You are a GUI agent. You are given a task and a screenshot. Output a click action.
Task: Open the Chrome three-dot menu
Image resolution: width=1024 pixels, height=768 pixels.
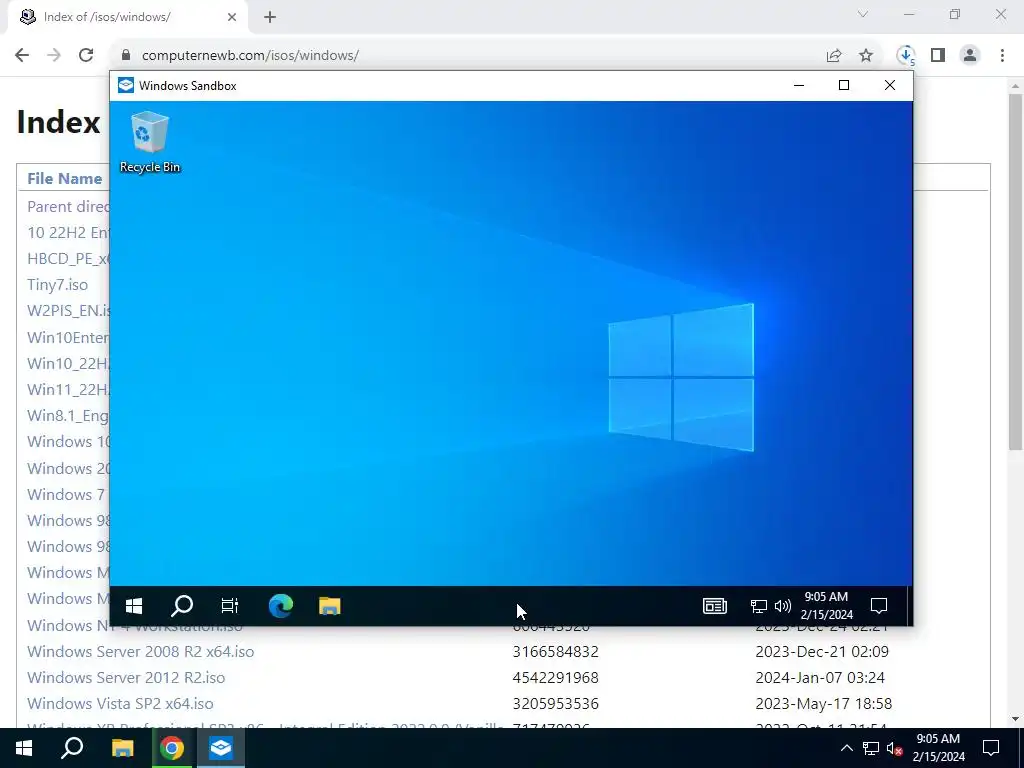1002,56
